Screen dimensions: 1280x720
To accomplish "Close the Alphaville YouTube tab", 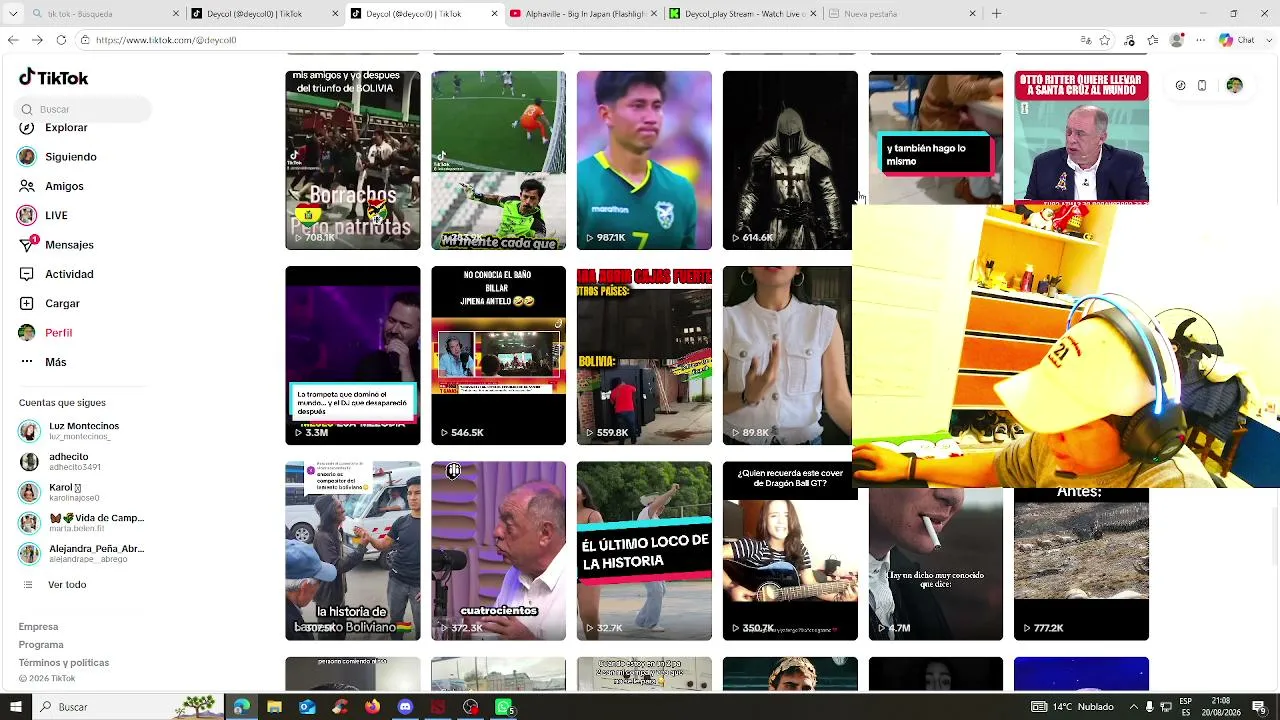I will coord(654,14).
